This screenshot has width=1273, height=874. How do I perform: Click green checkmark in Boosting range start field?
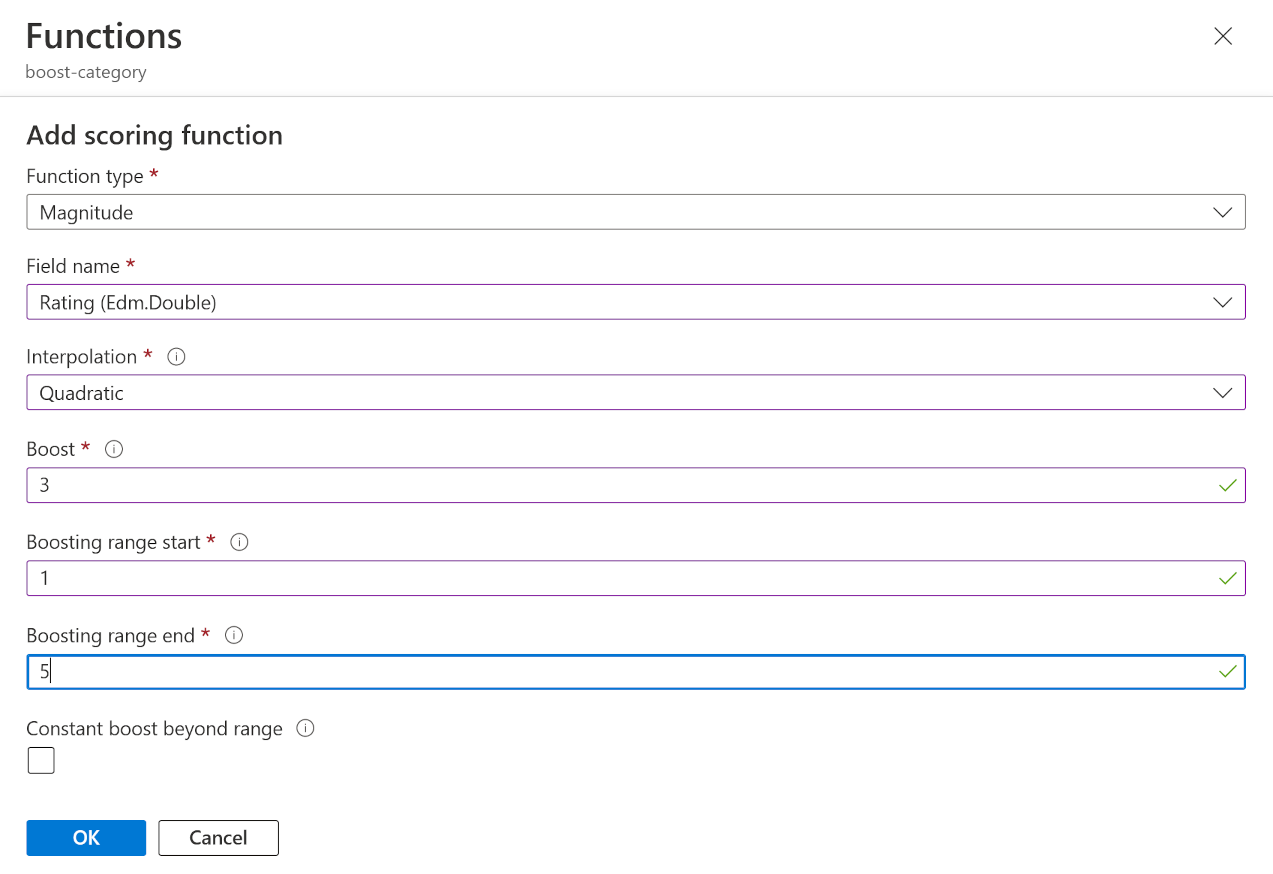[1228, 579]
